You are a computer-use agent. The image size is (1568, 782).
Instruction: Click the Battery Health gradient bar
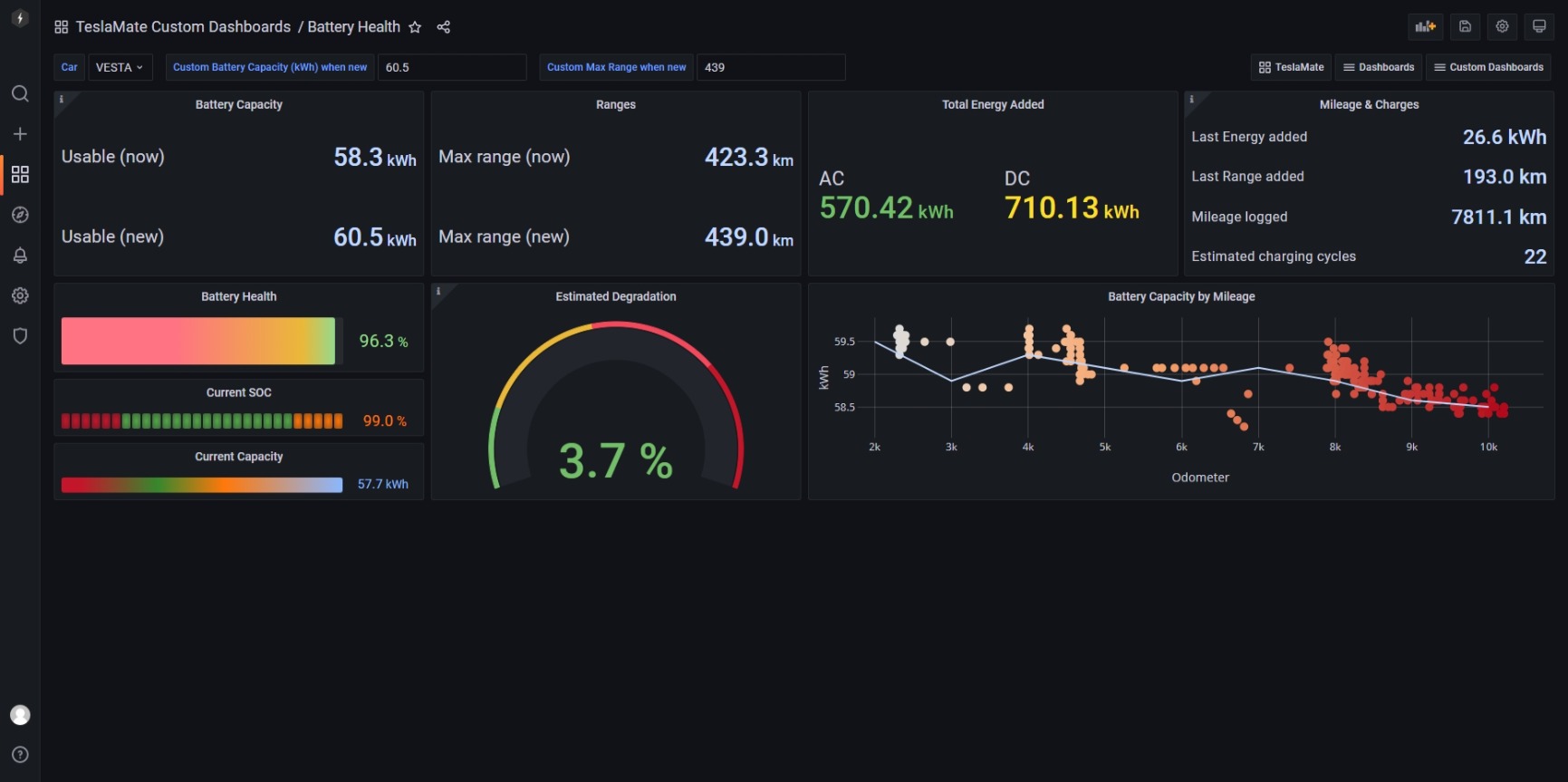[x=198, y=341]
